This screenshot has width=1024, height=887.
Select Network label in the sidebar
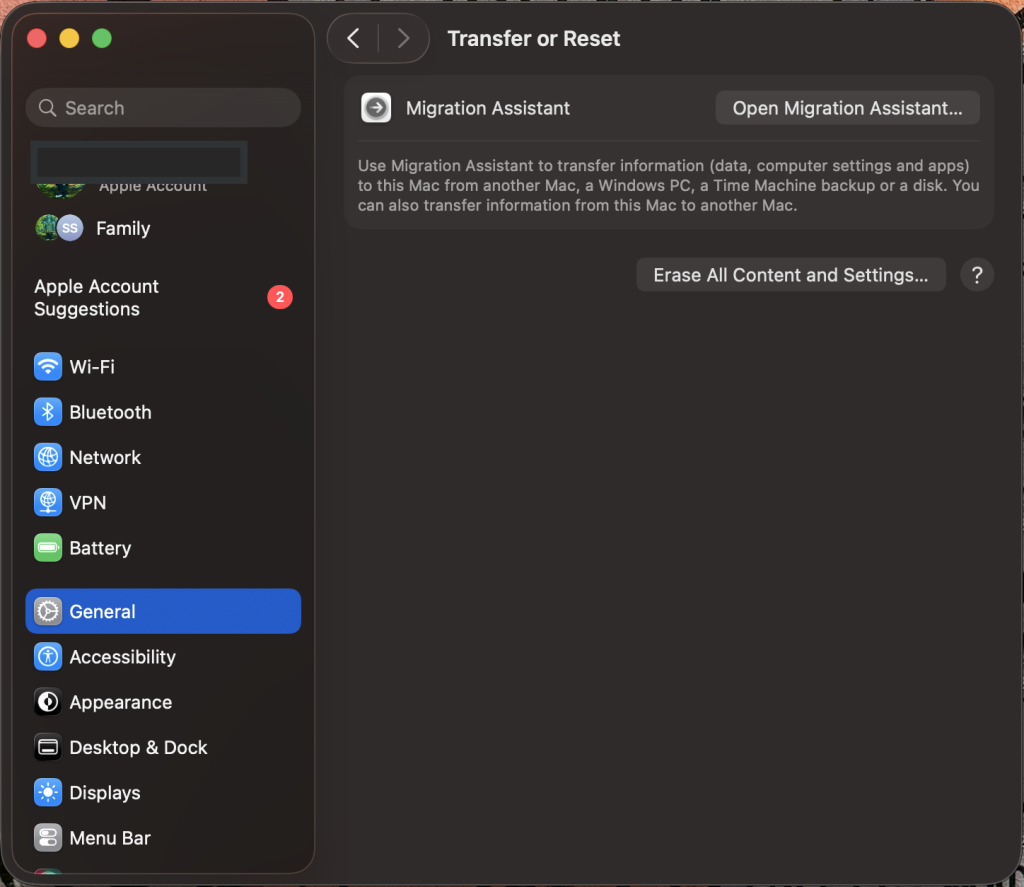tap(105, 457)
